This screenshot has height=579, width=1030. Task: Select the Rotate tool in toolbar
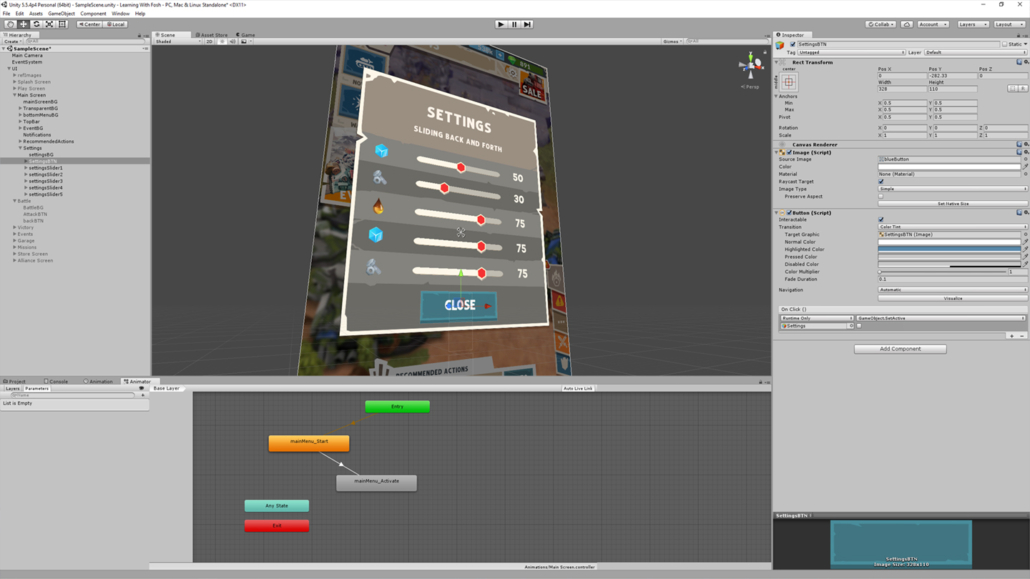pos(36,24)
